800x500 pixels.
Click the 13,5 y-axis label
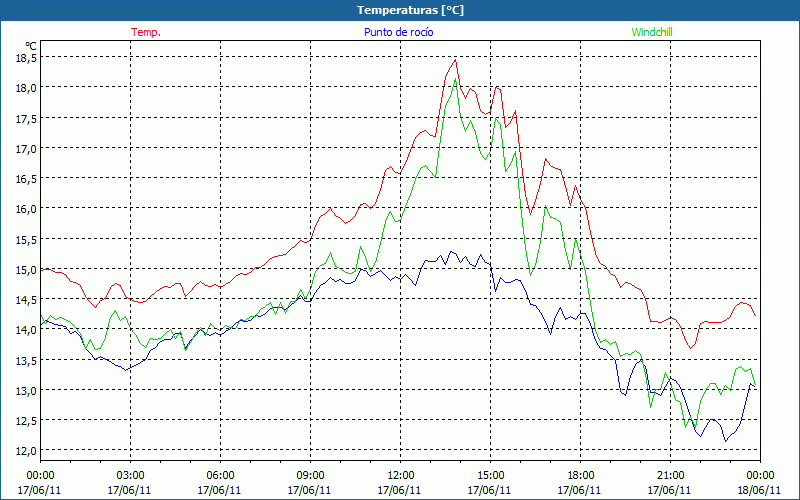26,360
